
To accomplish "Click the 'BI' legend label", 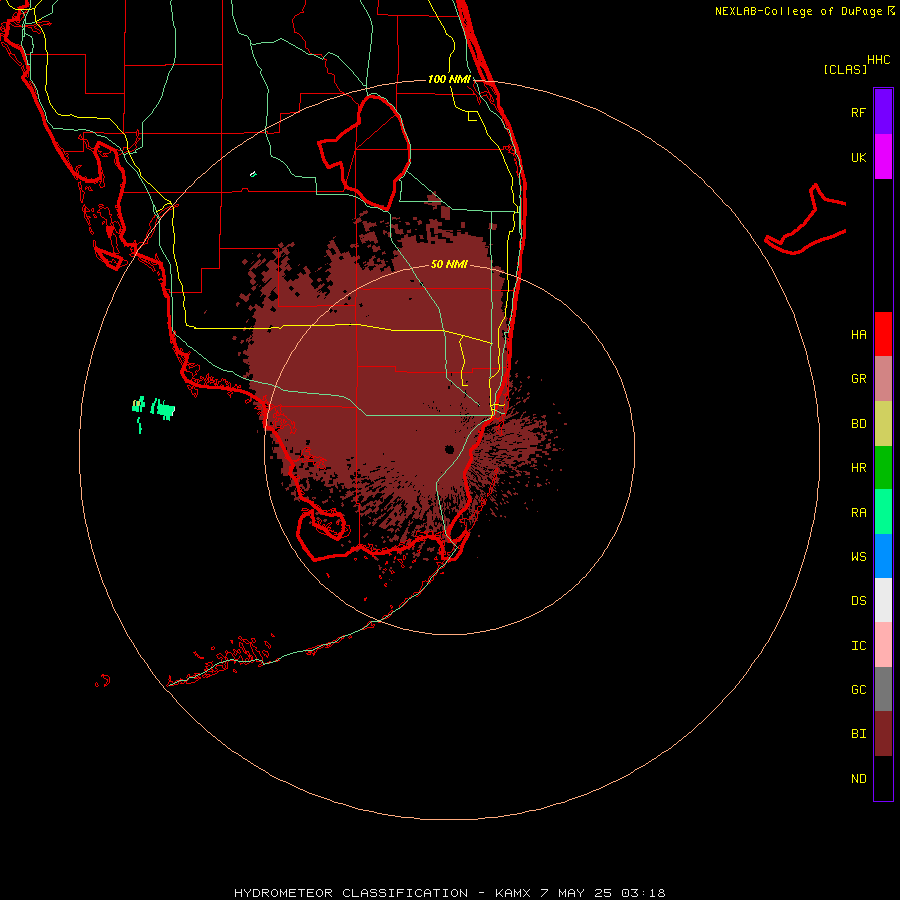I will pyautogui.click(x=858, y=734).
